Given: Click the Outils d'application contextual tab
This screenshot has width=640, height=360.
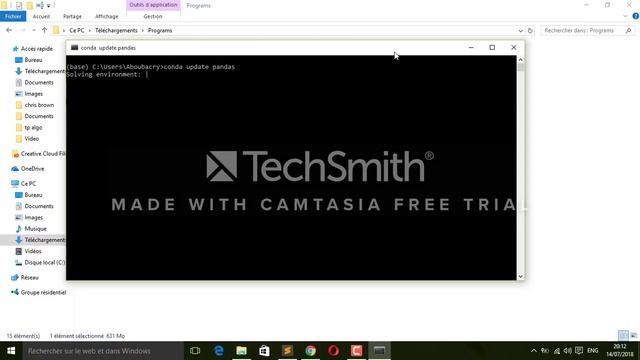Looking at the screenshot, I should point(153,5).
